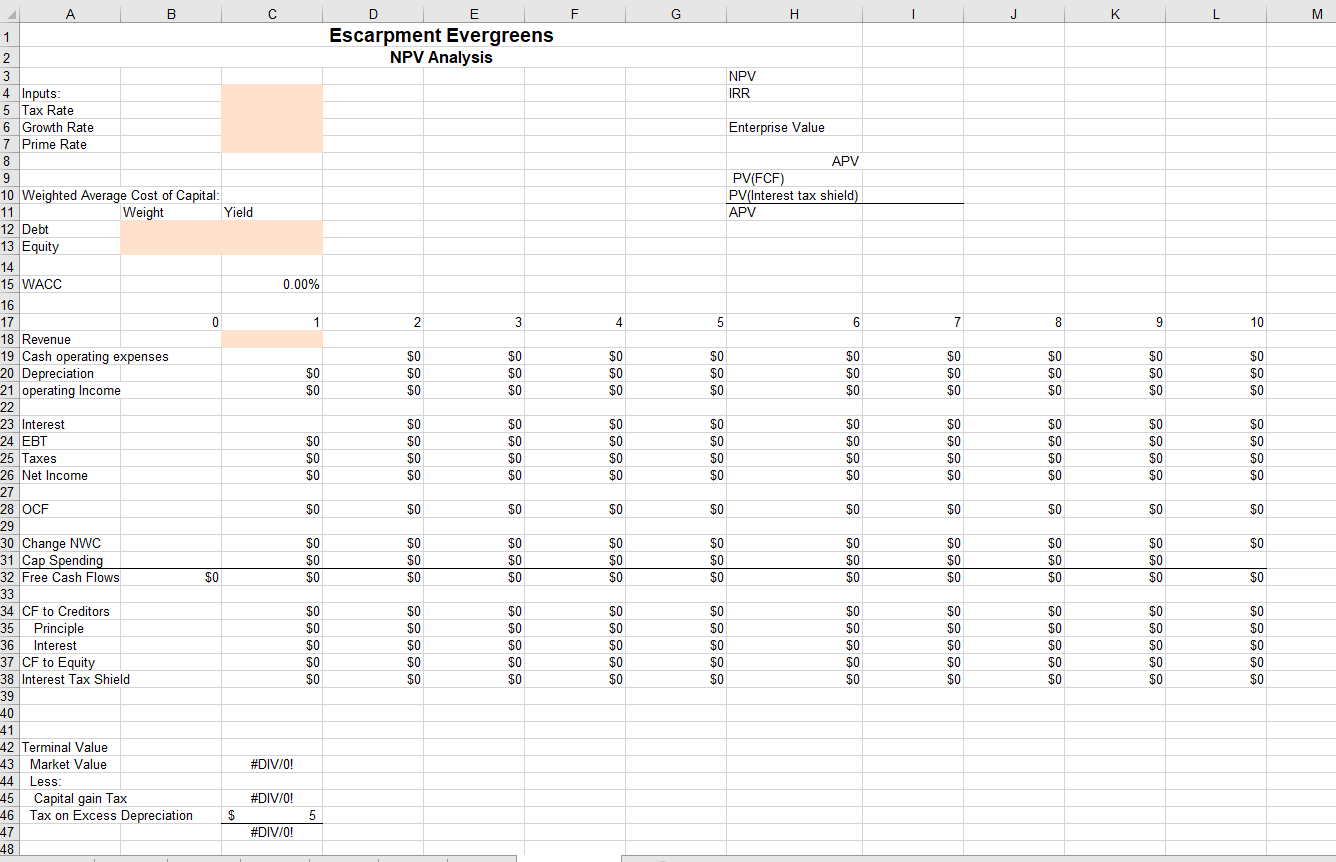
Task: Select the Taxes row label
Action: tap(39, 458)
